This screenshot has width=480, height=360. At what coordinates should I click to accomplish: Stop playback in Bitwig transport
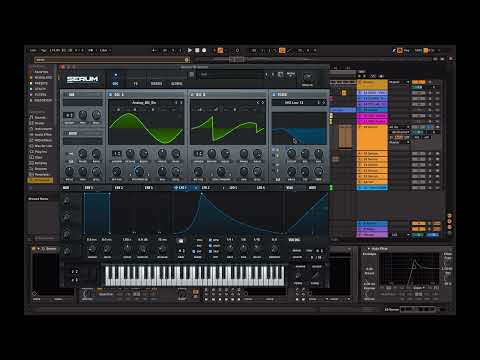(197, 50)
